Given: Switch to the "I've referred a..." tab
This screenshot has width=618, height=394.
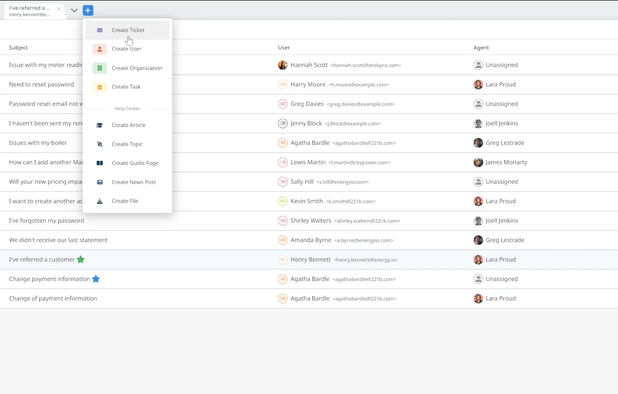Looking at the screenshot, I should point(30,11).
